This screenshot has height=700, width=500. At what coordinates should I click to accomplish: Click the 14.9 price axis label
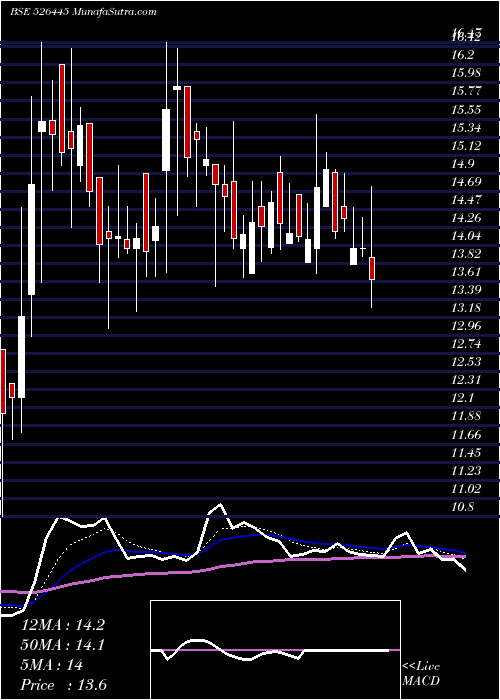tap(462, 164)
